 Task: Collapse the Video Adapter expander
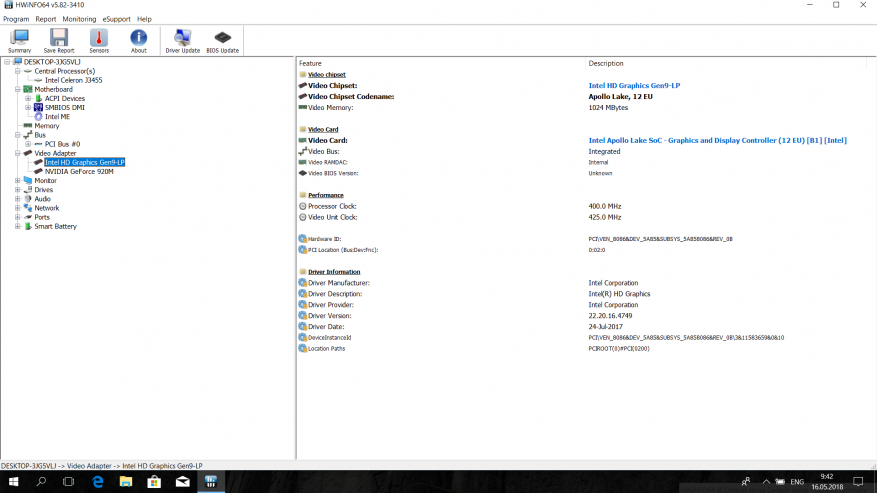(18, 153)
